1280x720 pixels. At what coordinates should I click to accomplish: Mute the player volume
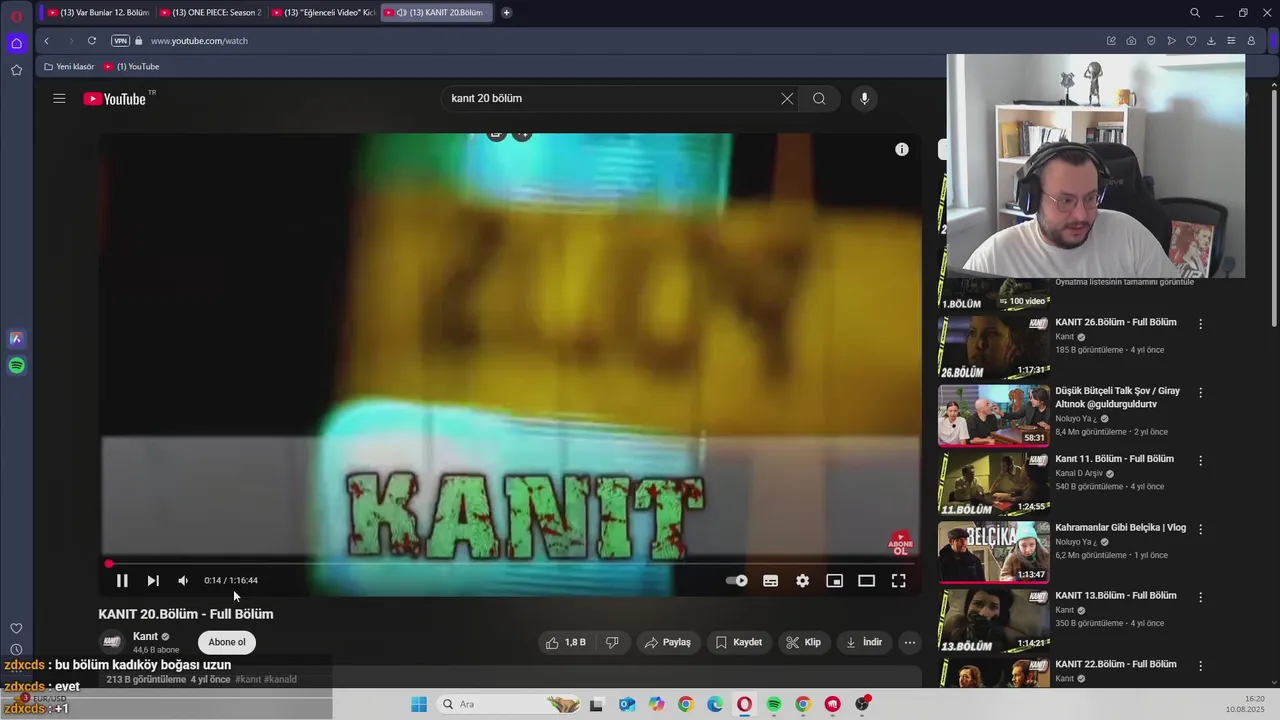coord(183,580)
